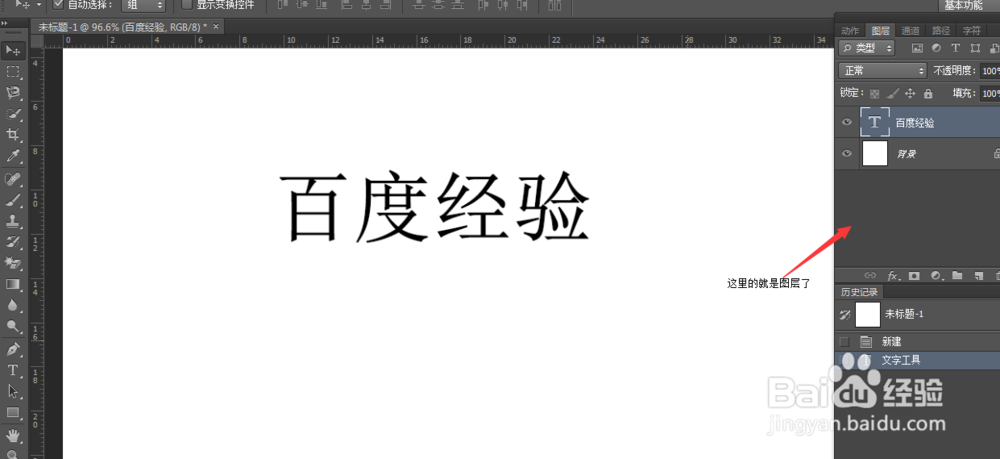Toggle the 自动选择 checkbox
Screen dimensions: 1000x459
point(59,4)
